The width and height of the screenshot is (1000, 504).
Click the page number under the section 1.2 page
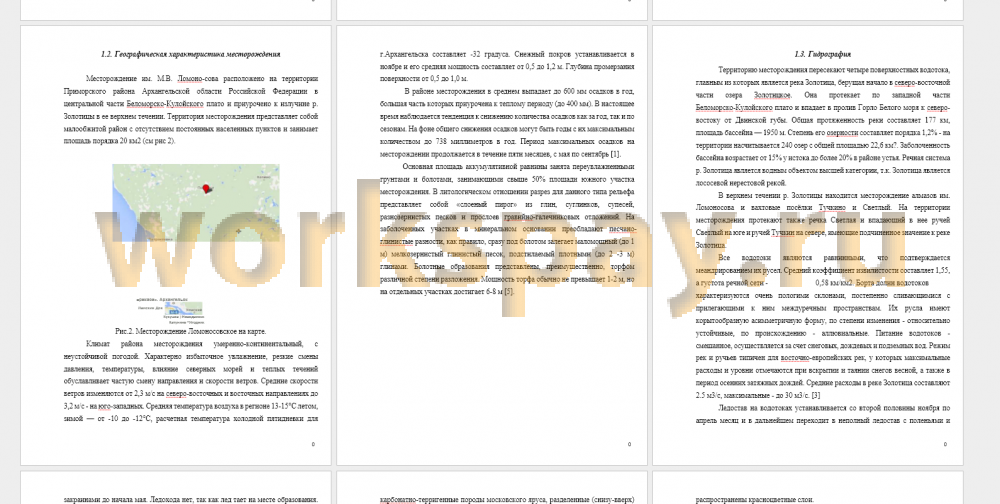313,445
